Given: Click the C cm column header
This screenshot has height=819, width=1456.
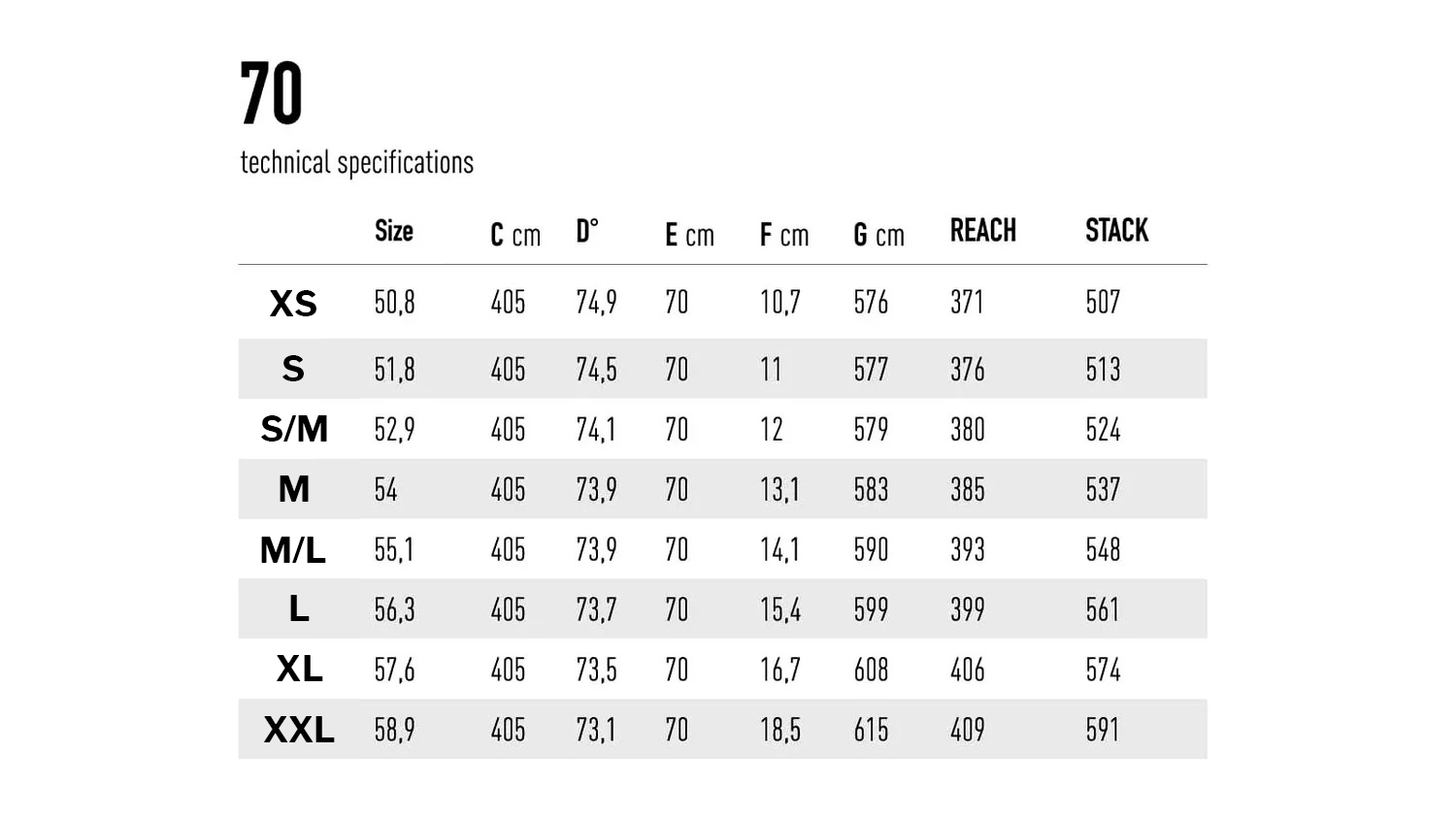Looking at the screenshot, I should (514, 235).
